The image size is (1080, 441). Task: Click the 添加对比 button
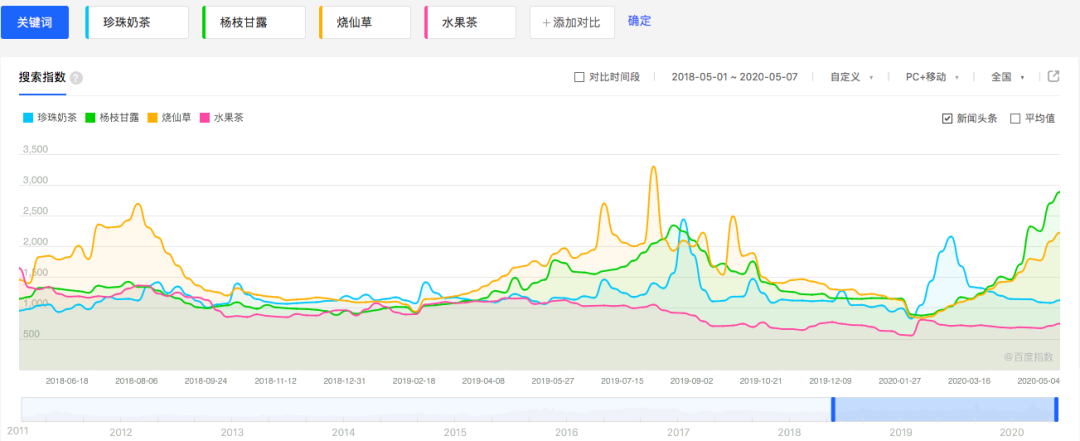coord(571,22)
